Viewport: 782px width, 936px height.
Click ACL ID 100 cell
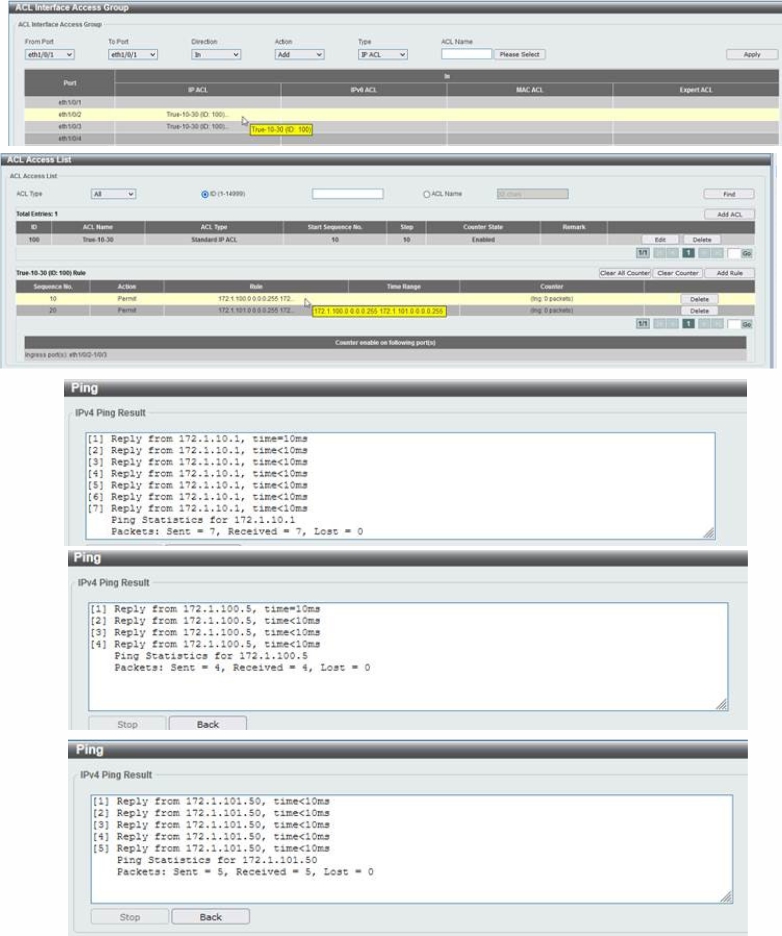click(34, 239)
